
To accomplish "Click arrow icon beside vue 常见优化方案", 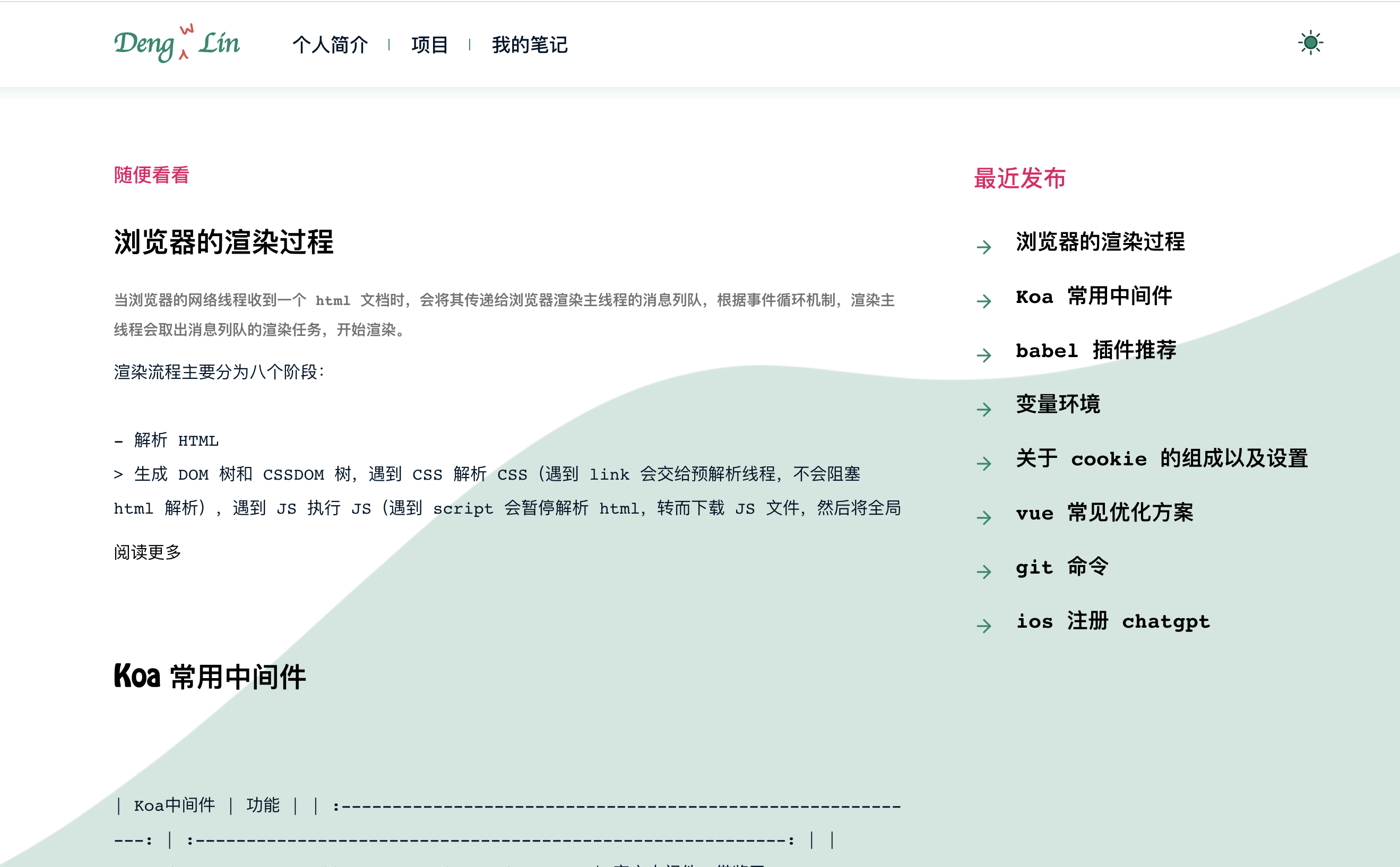I will point(984,518).
